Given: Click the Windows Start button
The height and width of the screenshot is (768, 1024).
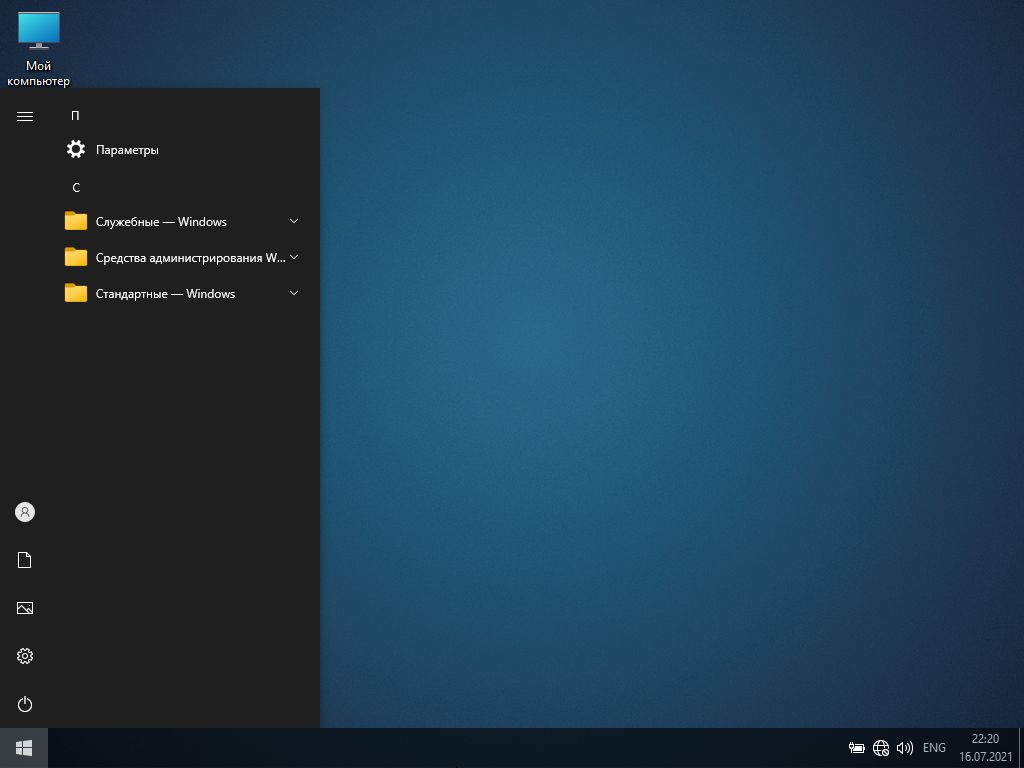Looking at the screenshot, I should pyautogui.click(x=24, y=748).
